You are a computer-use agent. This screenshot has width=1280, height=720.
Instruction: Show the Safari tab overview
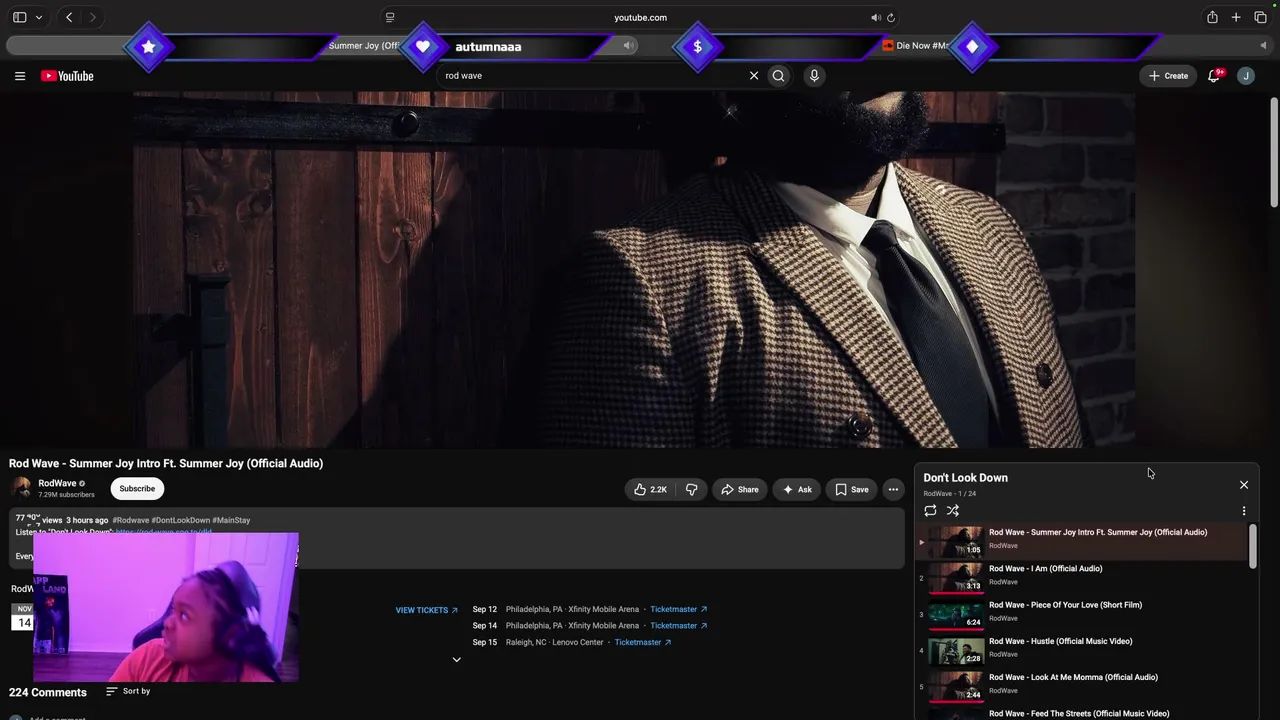point(1260,17)
